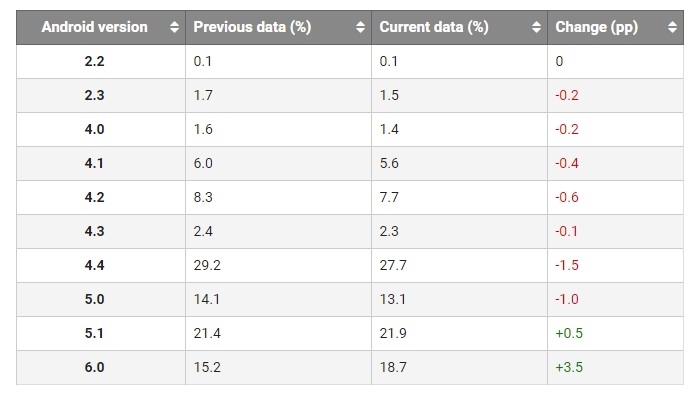Select the version 4.4 row label
Screen dimensions: 688x397
(x=94, y=265)
